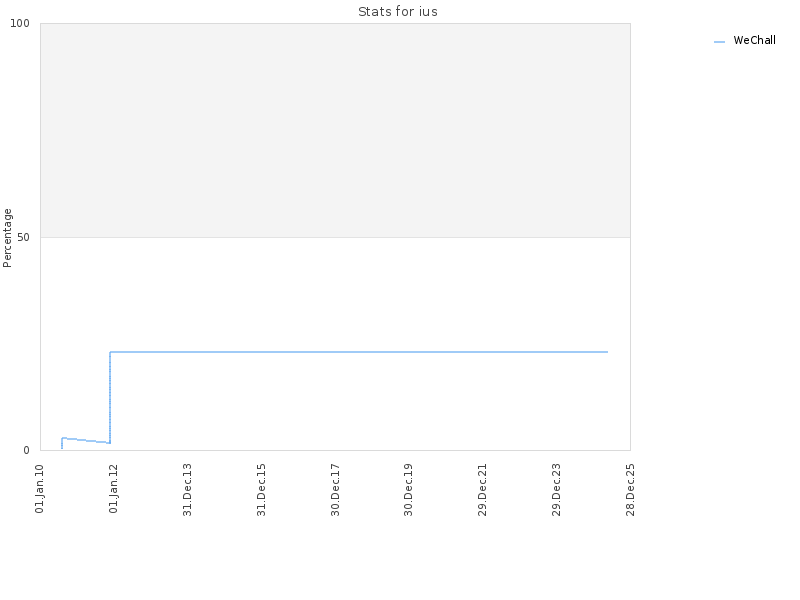
Task: Click the Percentage axis label
Action: tap(7, 238)
